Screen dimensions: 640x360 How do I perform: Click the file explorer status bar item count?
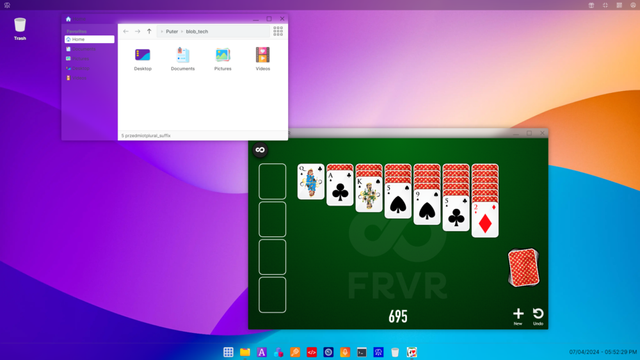click(146, 136)
